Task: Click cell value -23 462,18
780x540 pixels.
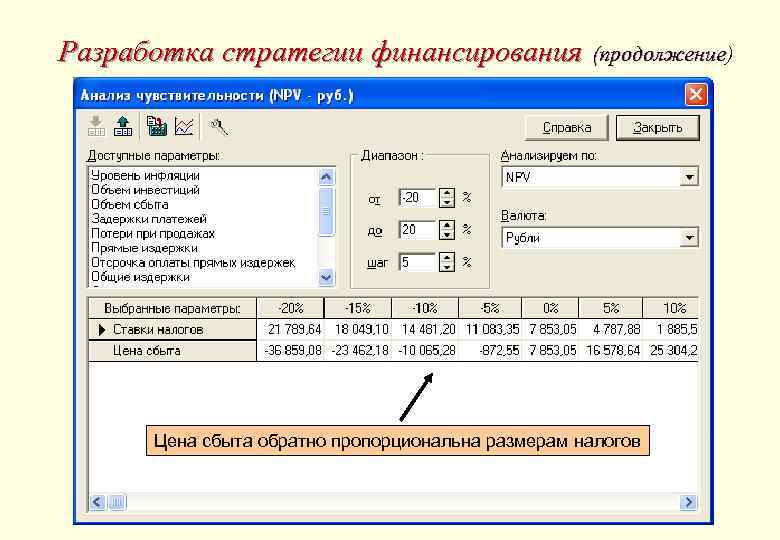Action: click(360, 351)
